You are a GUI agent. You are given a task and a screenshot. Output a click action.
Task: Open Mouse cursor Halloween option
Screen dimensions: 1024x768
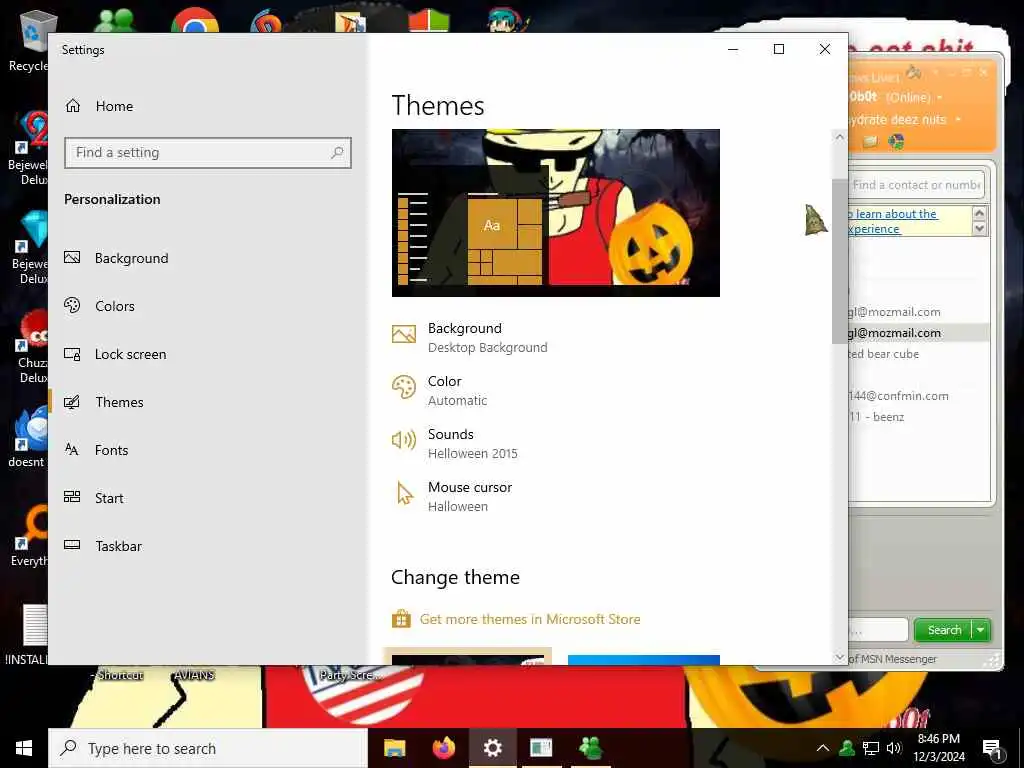[452, 496]
